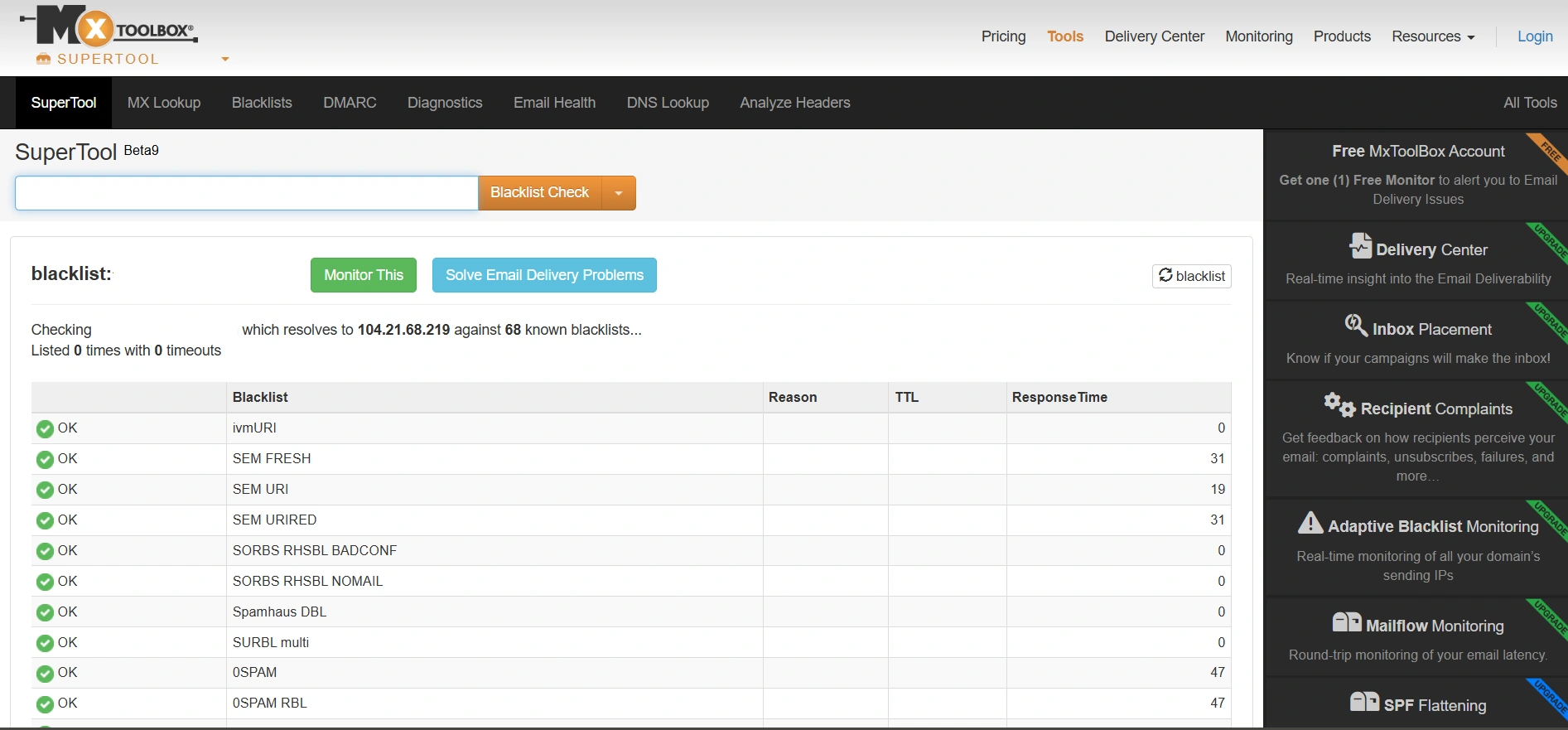Click the Login link
1568x730 pixels.
point(1535,36)
